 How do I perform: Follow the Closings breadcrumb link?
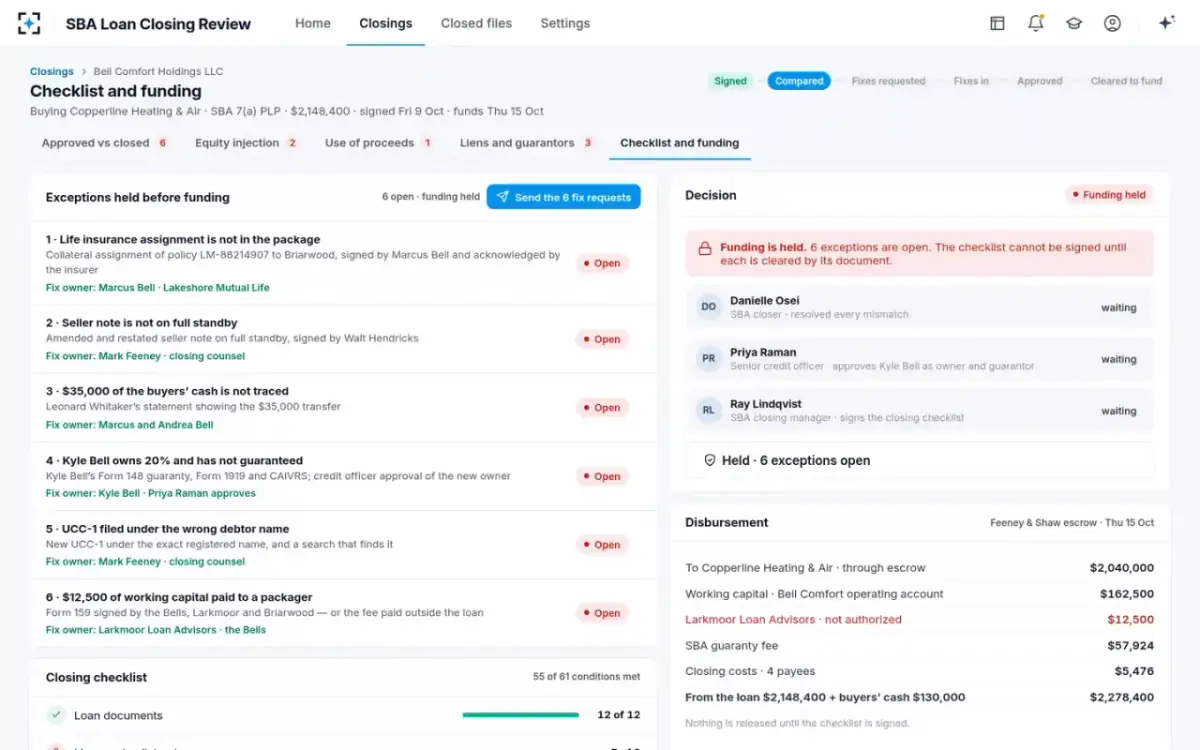click(x=52, y=72)
